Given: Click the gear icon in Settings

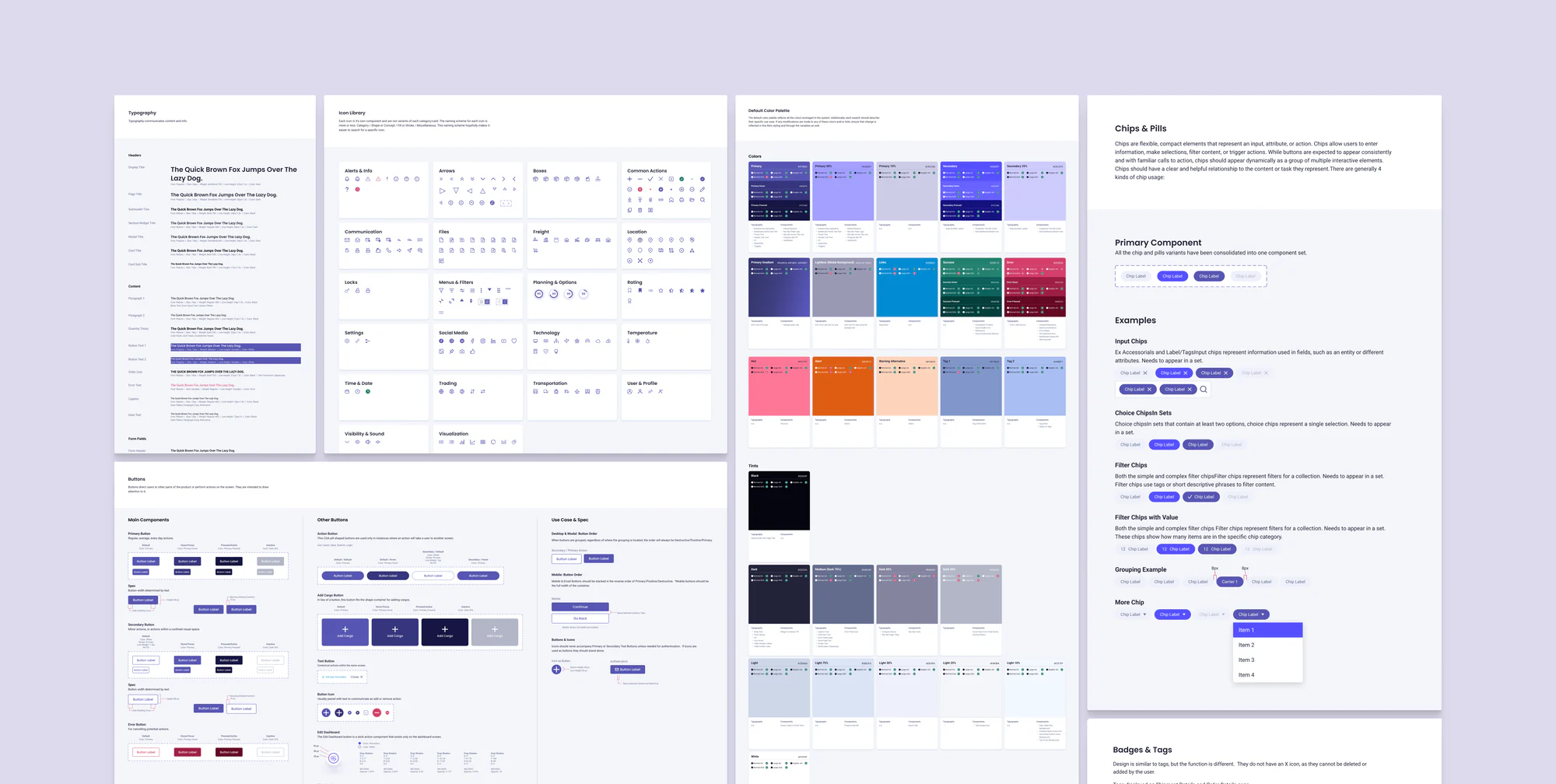Looking at the screenshot, I should click(347, 341).
